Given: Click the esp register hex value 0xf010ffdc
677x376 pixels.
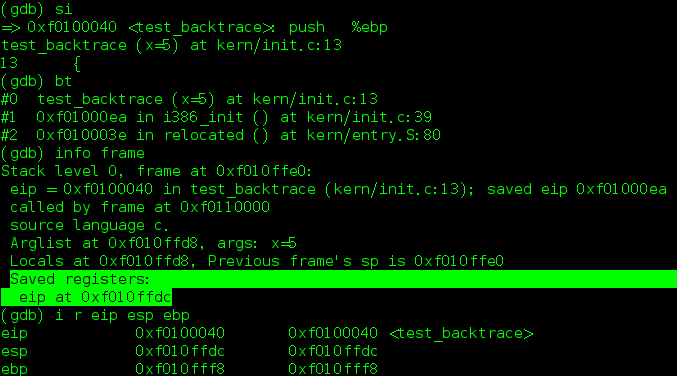Looking at the screenshot, I should coord(180,351).
